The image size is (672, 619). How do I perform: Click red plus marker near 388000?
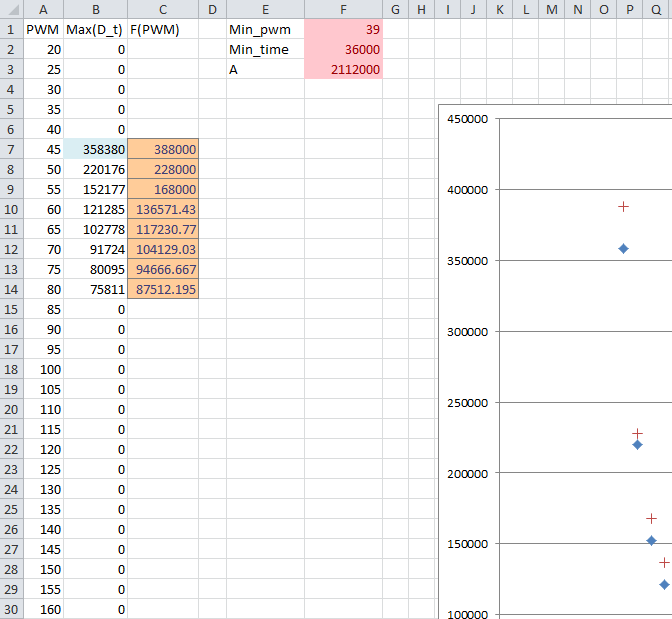point(623,207)
